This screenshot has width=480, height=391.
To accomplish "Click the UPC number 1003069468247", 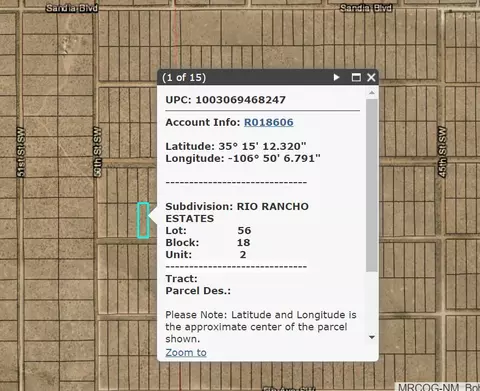I will tap(241, 100).
